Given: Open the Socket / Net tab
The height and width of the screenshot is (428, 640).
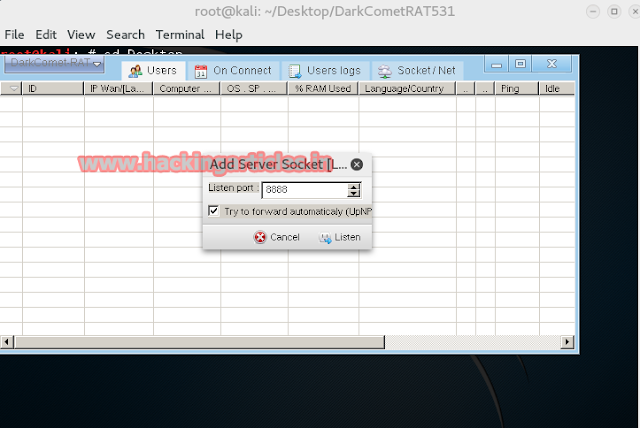Looking at the screenshot, I should click(x=417, y=71).
